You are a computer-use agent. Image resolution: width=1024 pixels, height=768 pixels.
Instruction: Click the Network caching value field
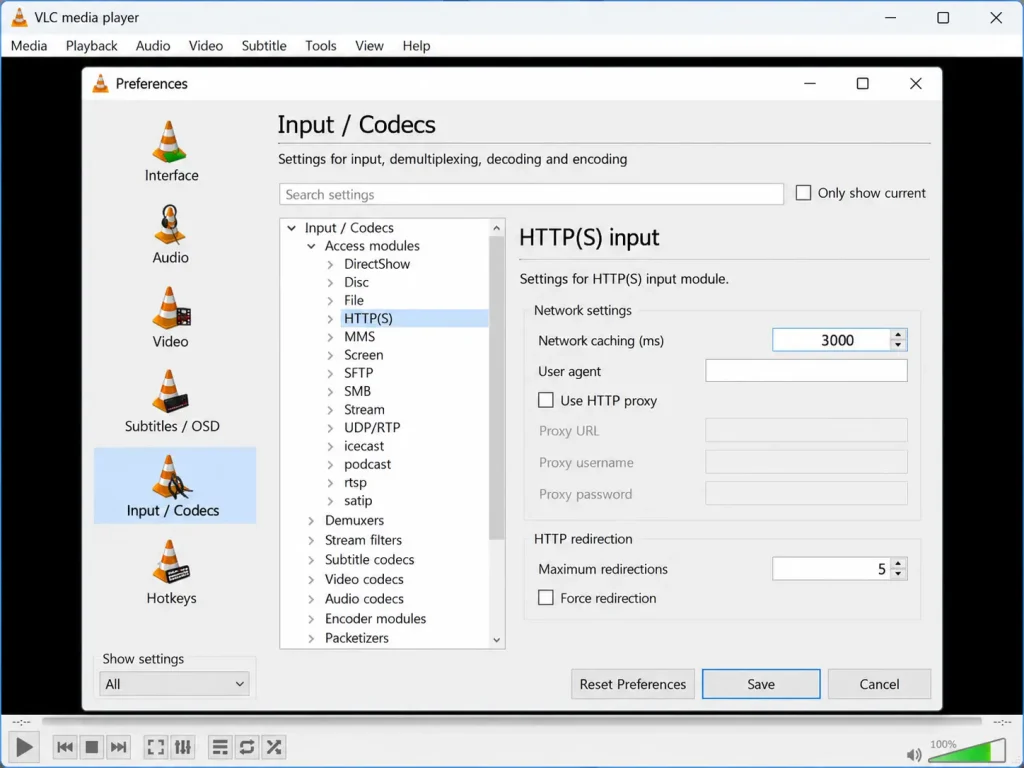[831, 340]
